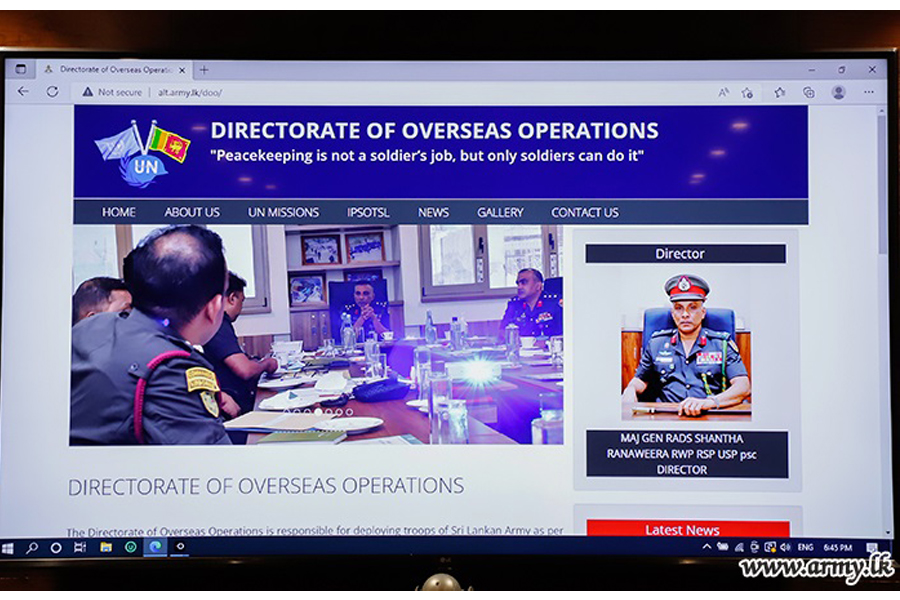The height and width of the screenshot is (600, 900).
Task: Open Task View on the taskbar
Action: click(80, 548)
